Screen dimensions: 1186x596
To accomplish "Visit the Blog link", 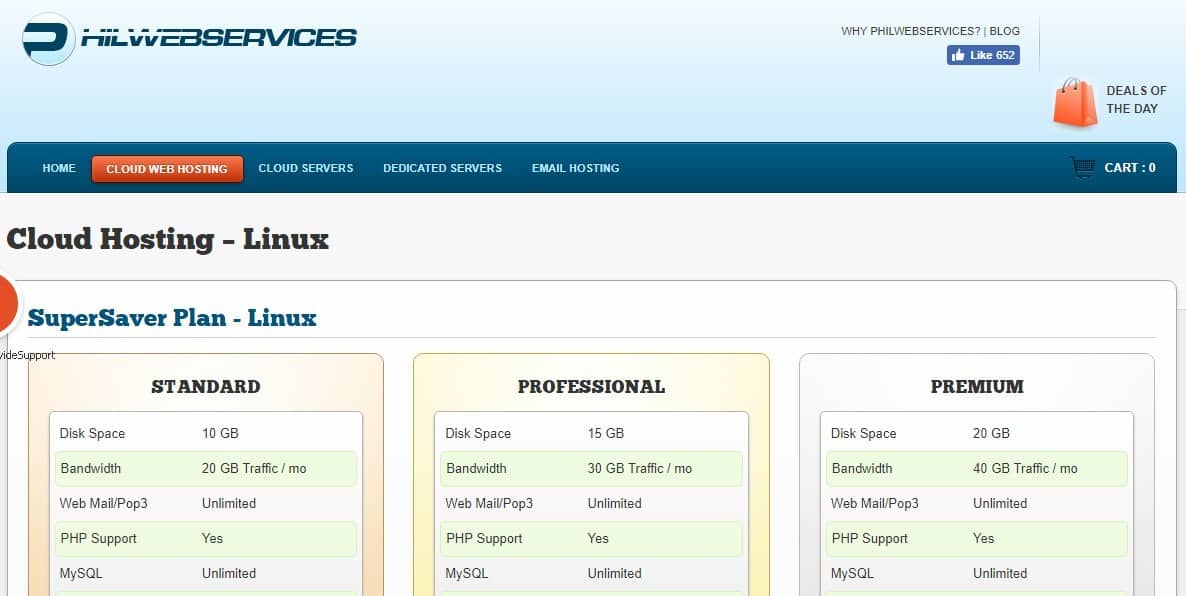I will (1004, 31).
